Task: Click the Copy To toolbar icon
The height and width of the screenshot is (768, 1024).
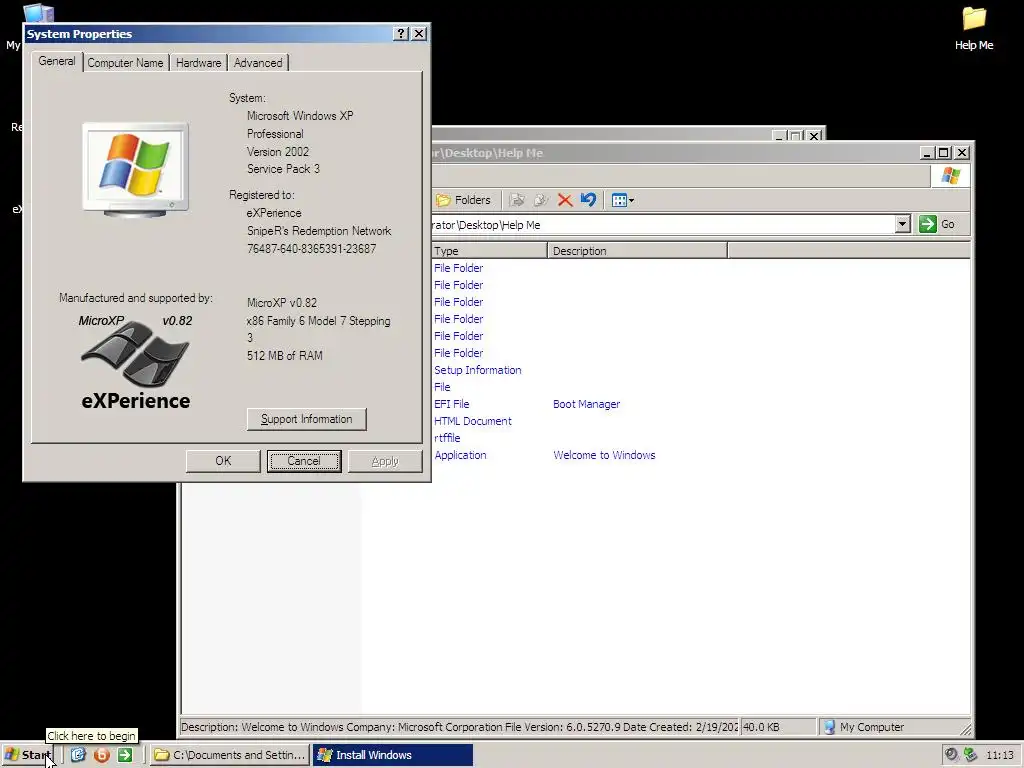Action: point(541,200)
